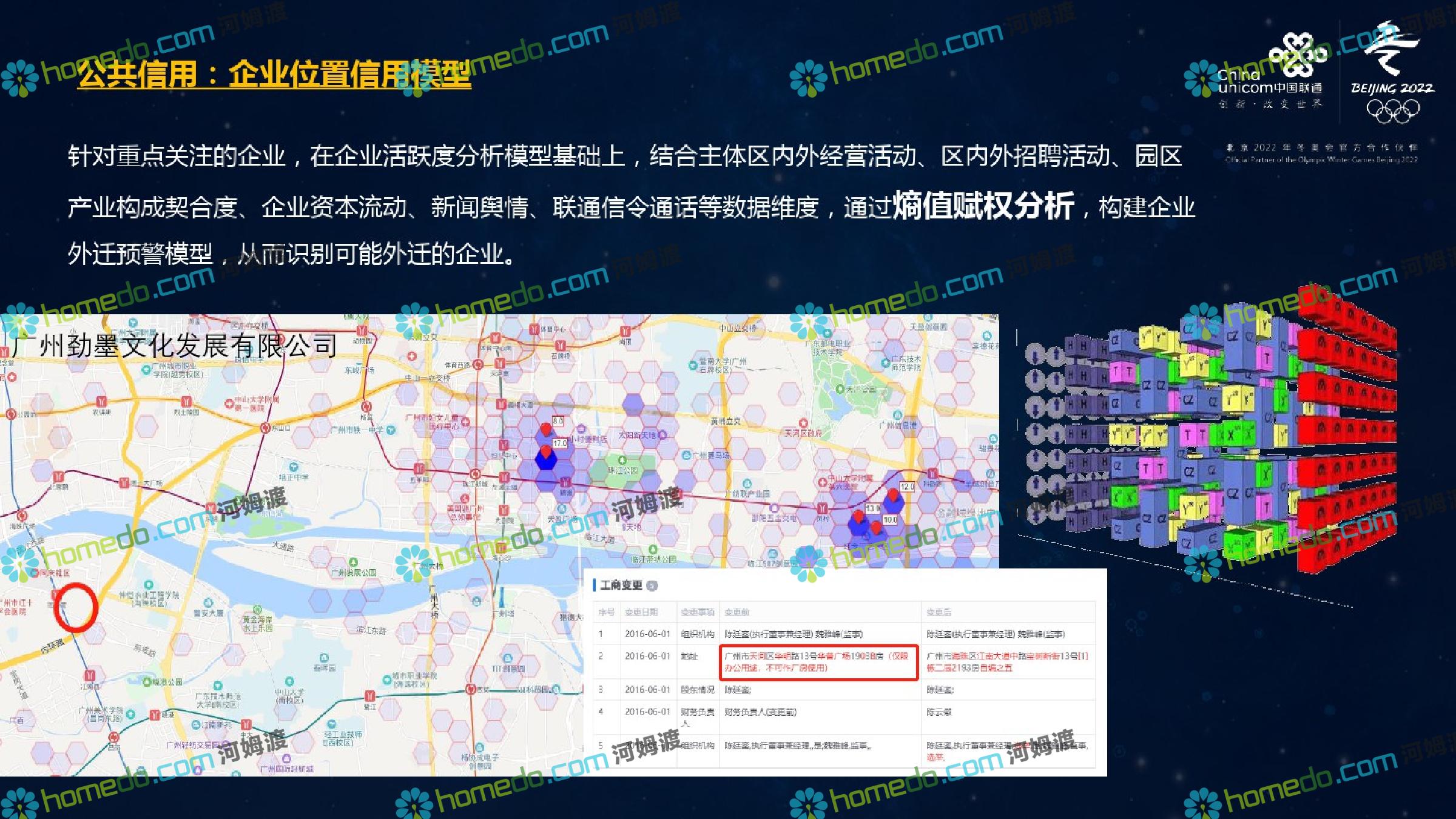Select the 变更日期 column header
The width and height of the screenshot is (1456, 819).
click(641, 612)
